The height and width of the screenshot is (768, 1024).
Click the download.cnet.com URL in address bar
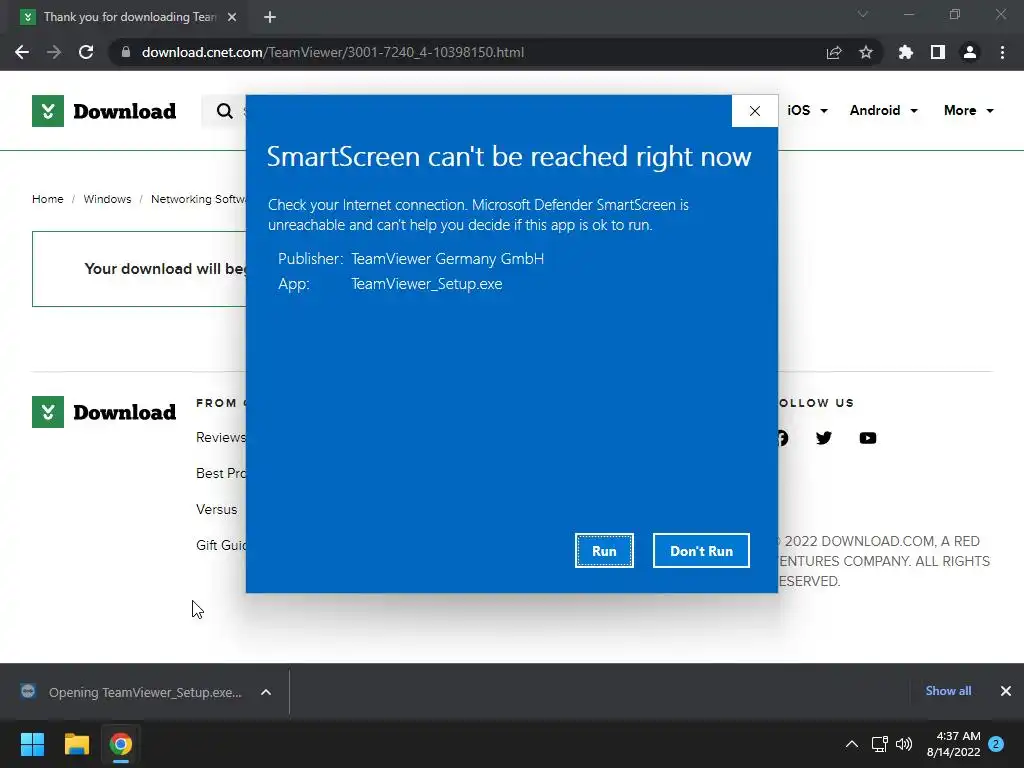pos(332,52)
